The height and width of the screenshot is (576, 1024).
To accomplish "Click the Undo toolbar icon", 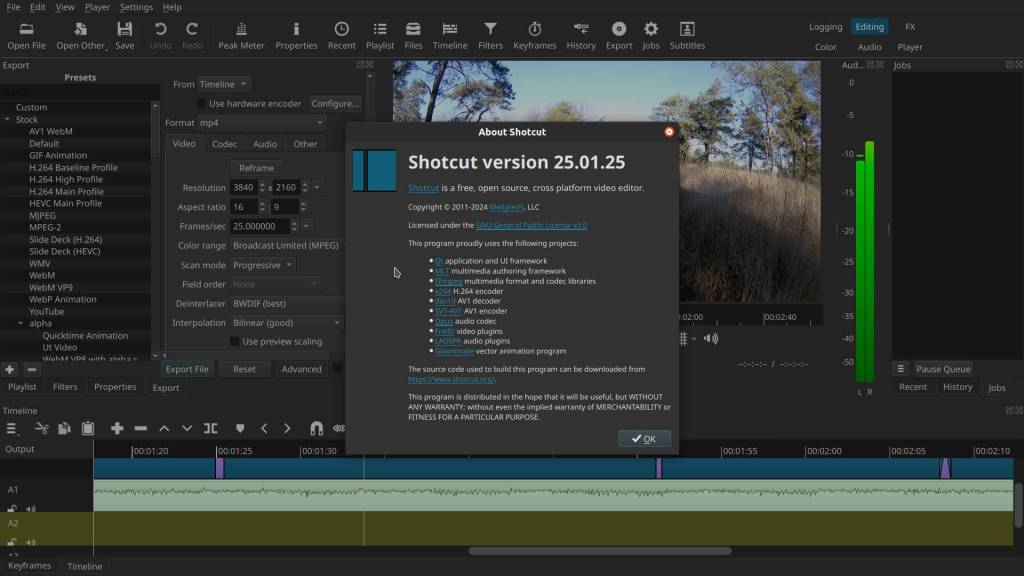I will (160, 36).
